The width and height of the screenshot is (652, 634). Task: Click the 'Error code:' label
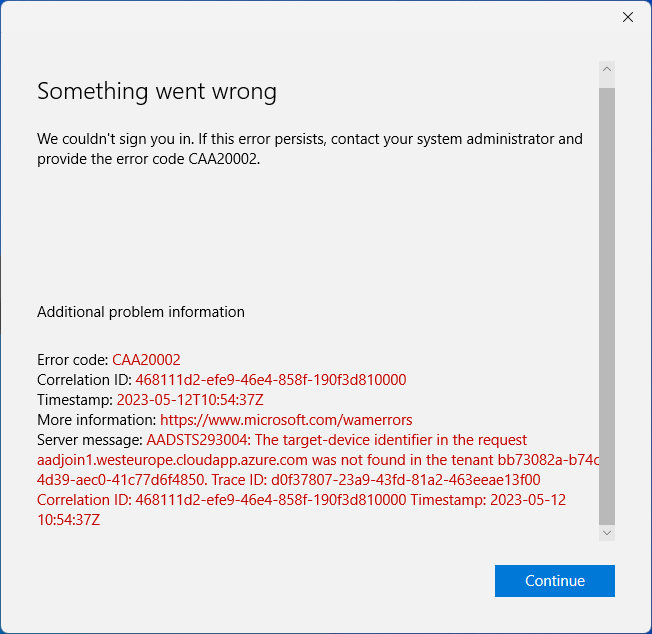(73, 360)
